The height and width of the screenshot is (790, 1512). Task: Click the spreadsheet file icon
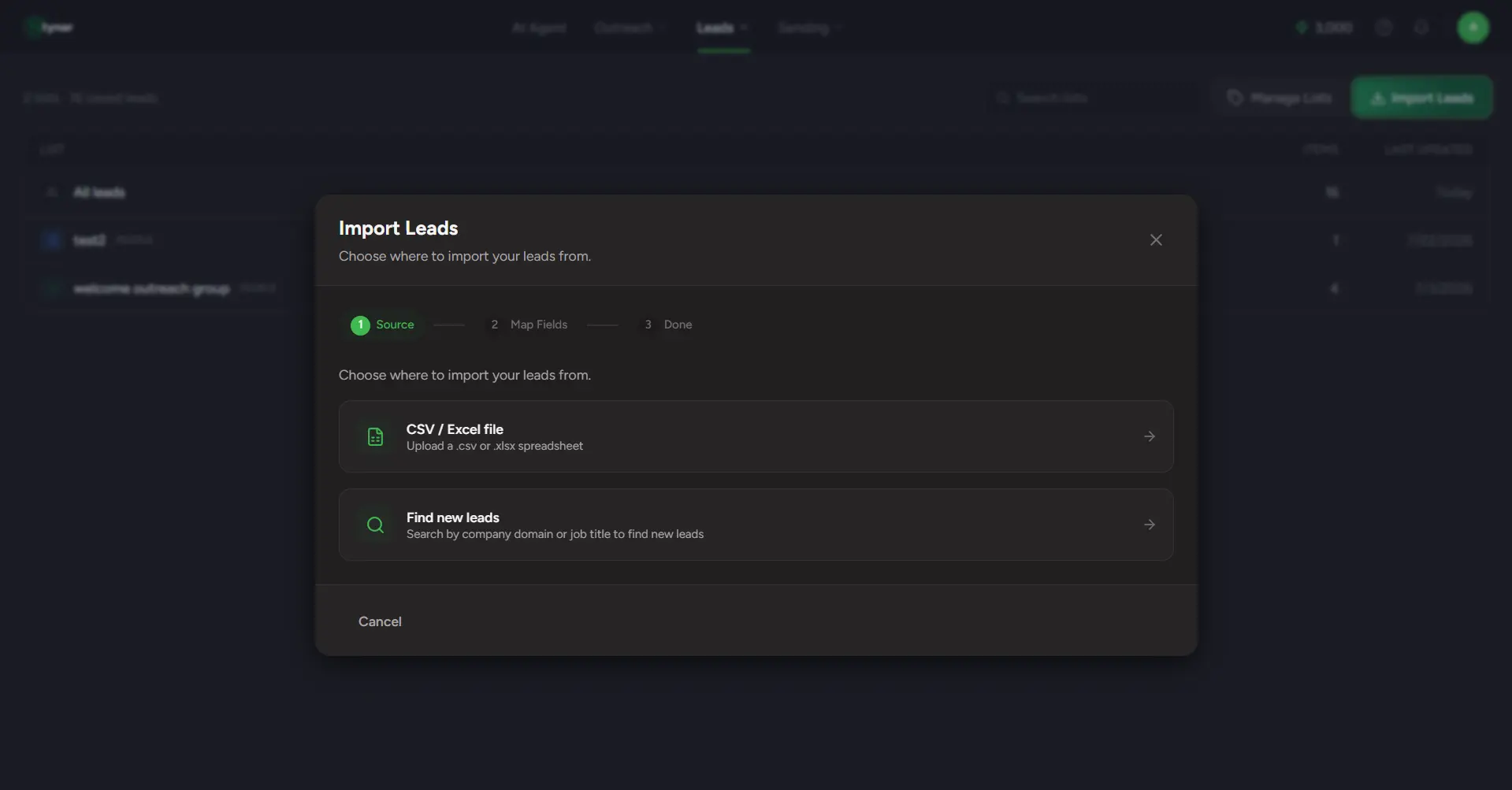pos(375,436)
